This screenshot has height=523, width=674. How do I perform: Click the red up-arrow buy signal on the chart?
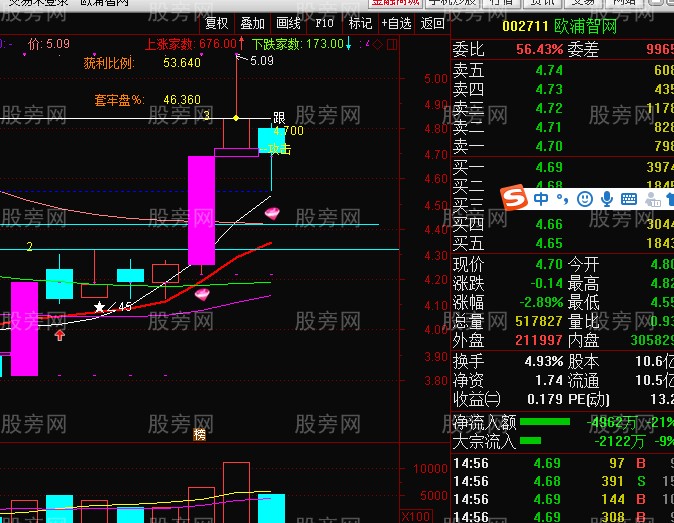tap(60, 335)
